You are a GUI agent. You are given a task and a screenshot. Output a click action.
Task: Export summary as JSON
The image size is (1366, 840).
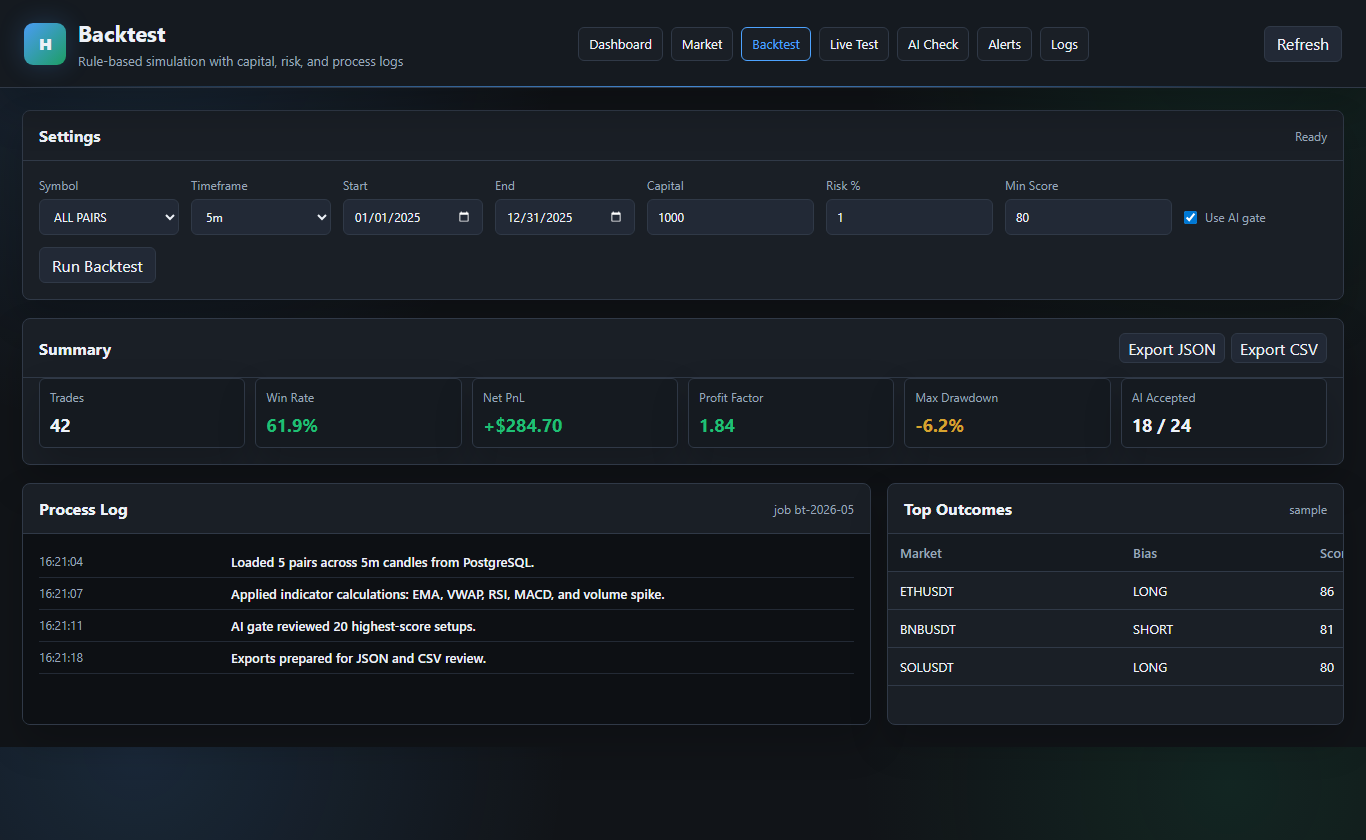point(1172,349)
